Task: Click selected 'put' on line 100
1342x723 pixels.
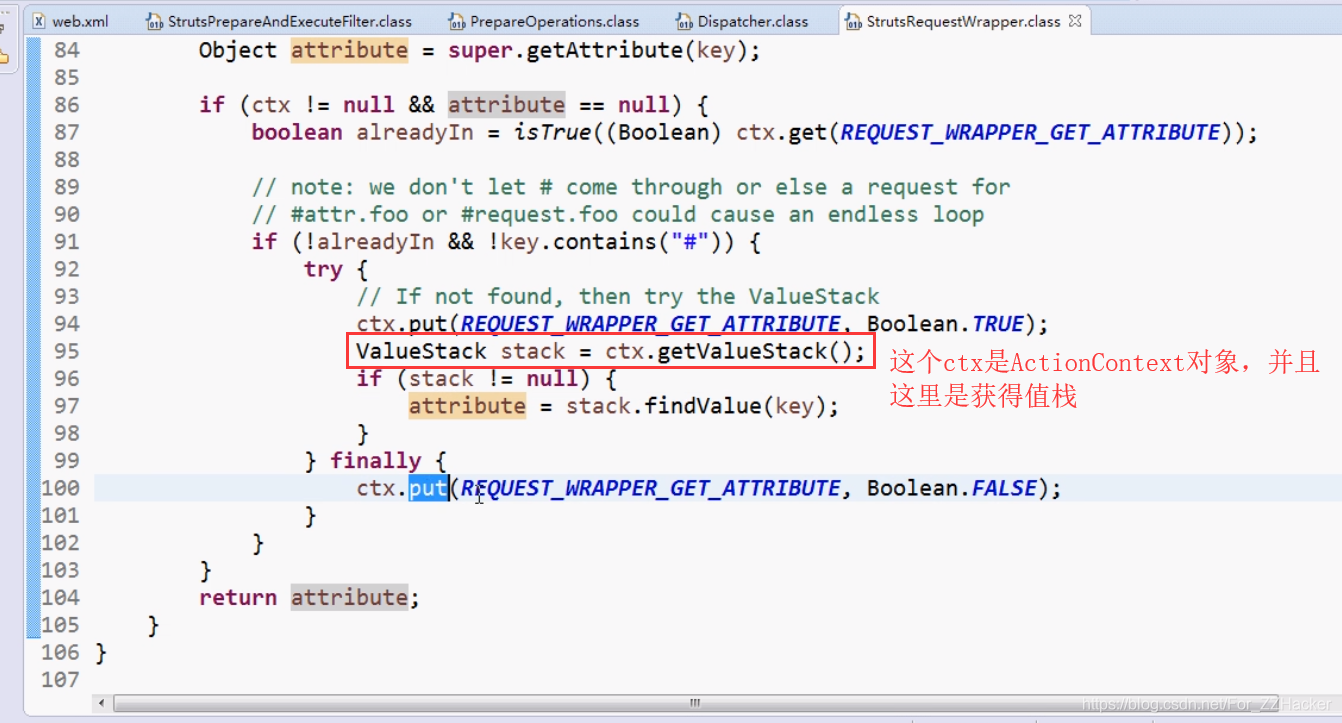Action: (x=428, y=488)
